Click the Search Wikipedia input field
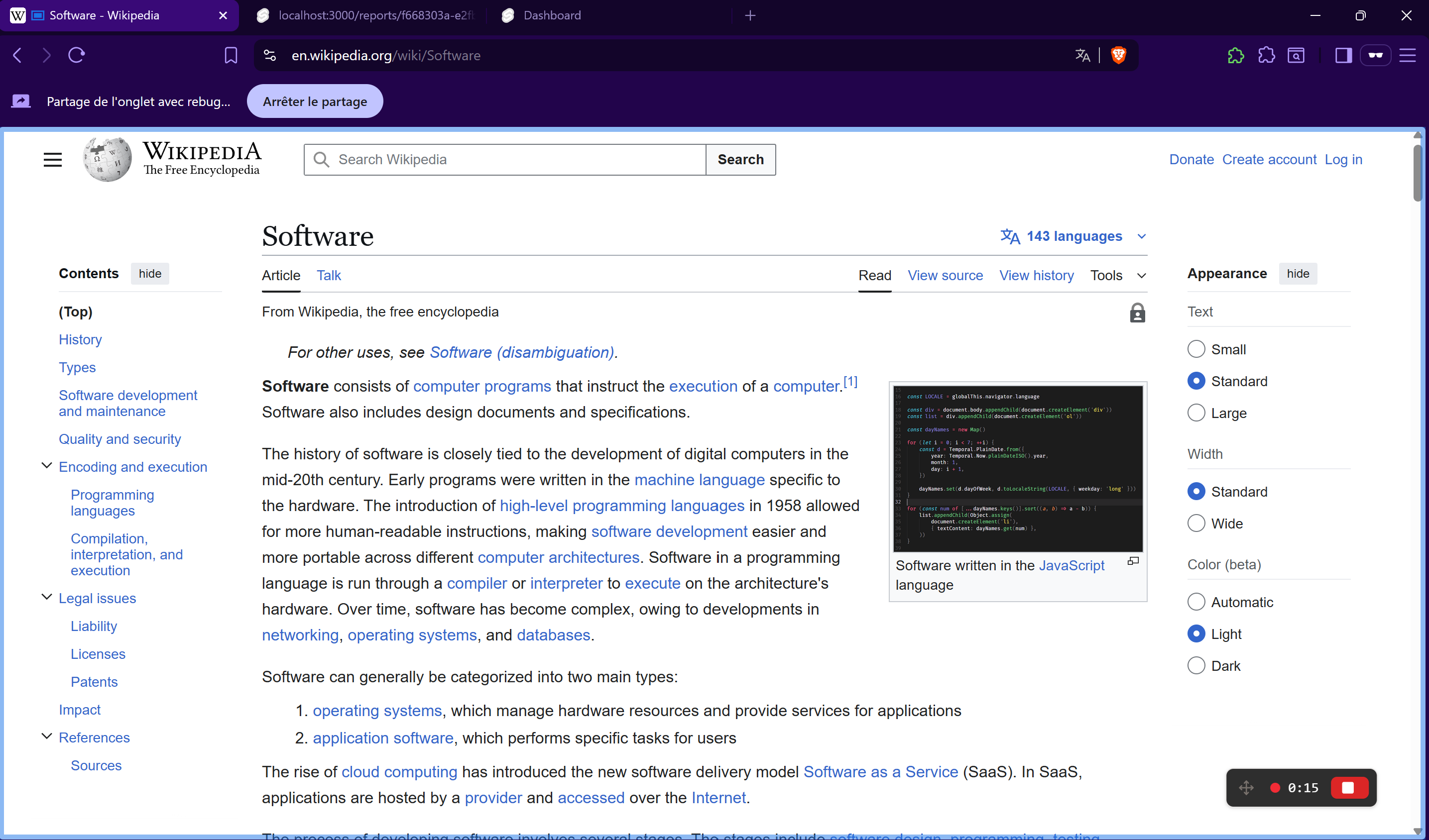The image size is (1429, 840). (505, 160)
